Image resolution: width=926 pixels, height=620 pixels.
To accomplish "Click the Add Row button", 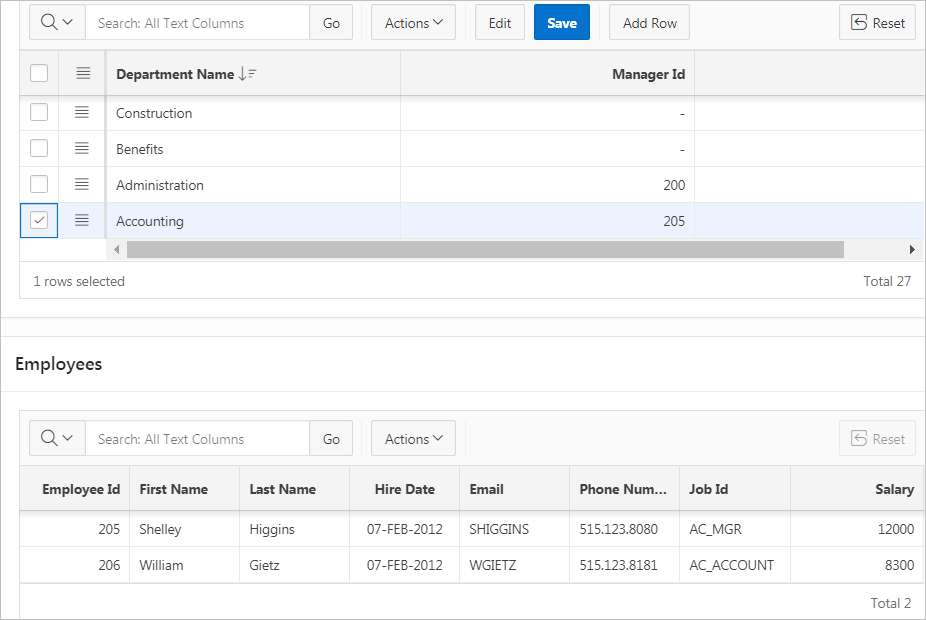I will click(x=649, y=23).
